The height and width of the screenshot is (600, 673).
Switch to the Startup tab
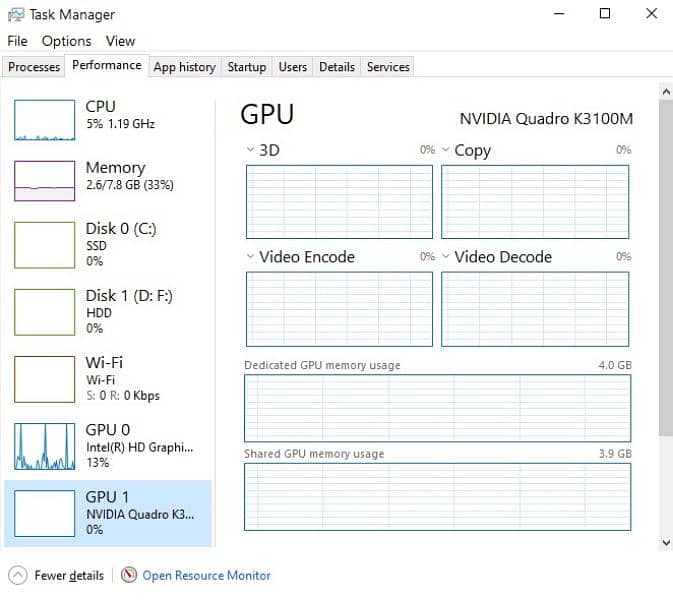coord(246,67)
